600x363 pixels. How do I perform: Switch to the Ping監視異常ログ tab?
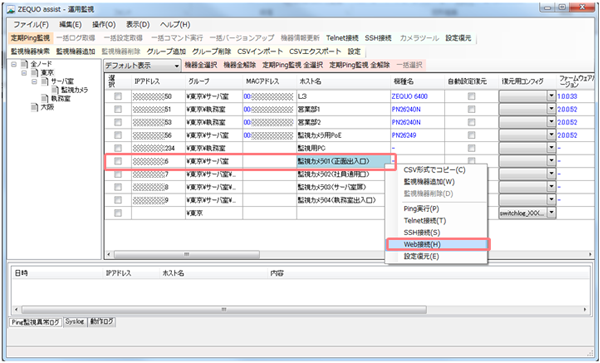click(x=36, y=322)
